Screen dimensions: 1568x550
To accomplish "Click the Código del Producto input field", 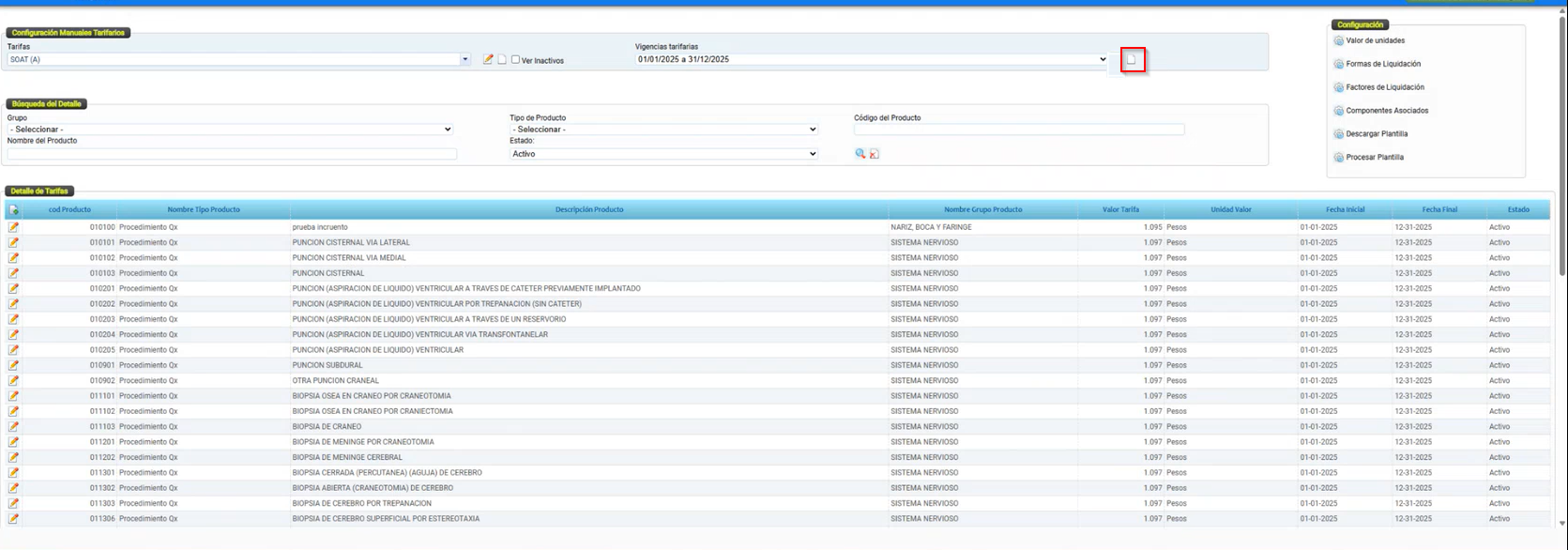I will [x=1018, y=130].
